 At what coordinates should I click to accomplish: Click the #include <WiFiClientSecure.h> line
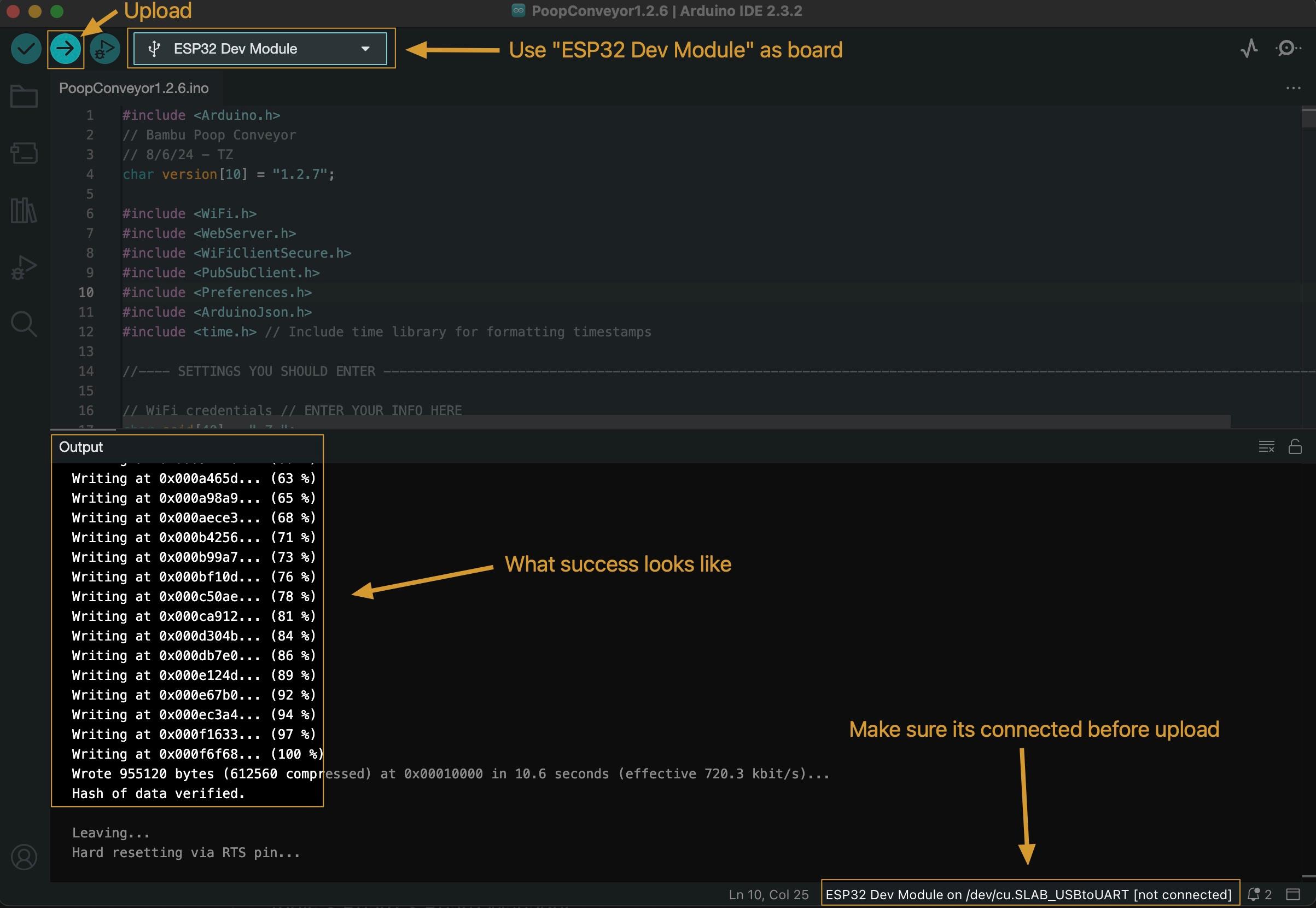pyautogui.click(x=237, y=253)
